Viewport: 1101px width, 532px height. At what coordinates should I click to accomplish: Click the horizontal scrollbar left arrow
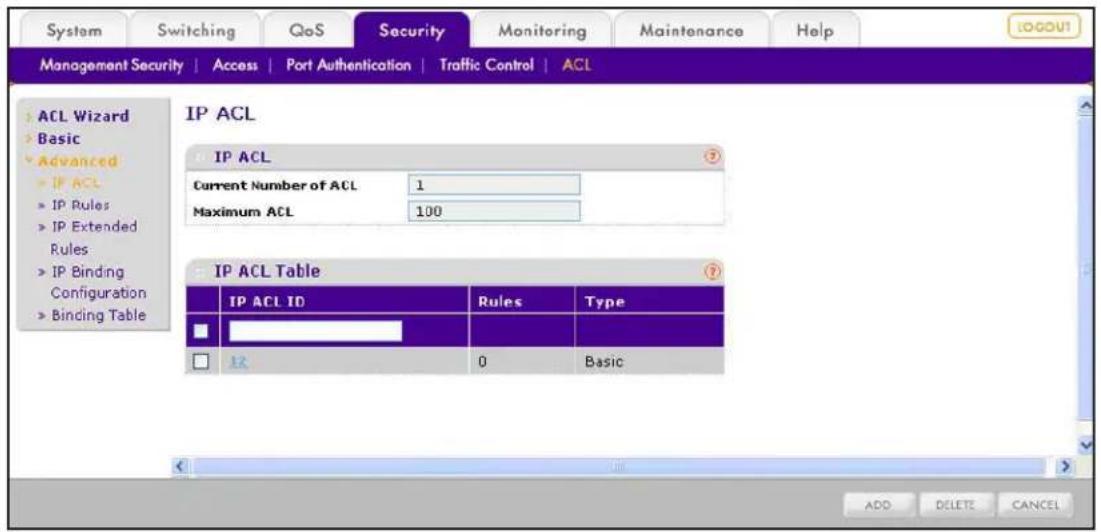[x=178, y=465]
